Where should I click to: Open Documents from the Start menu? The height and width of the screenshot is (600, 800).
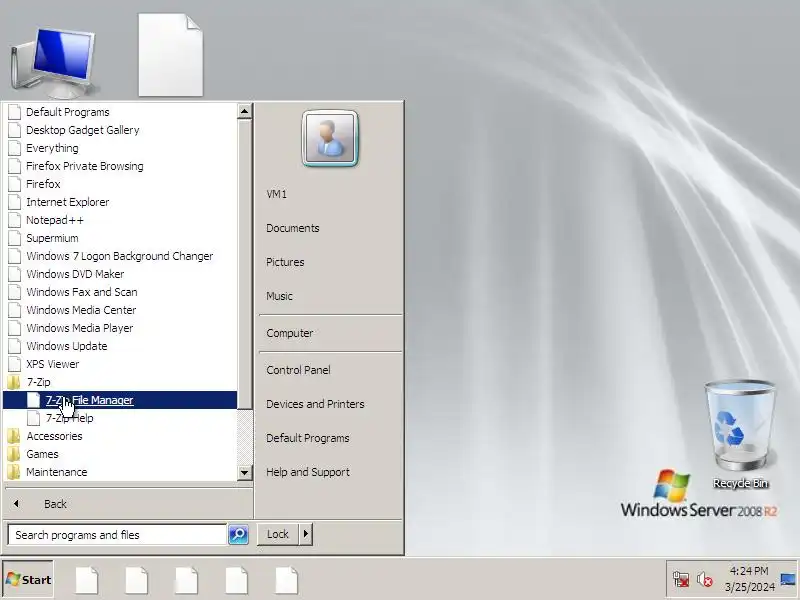(330, 228)
